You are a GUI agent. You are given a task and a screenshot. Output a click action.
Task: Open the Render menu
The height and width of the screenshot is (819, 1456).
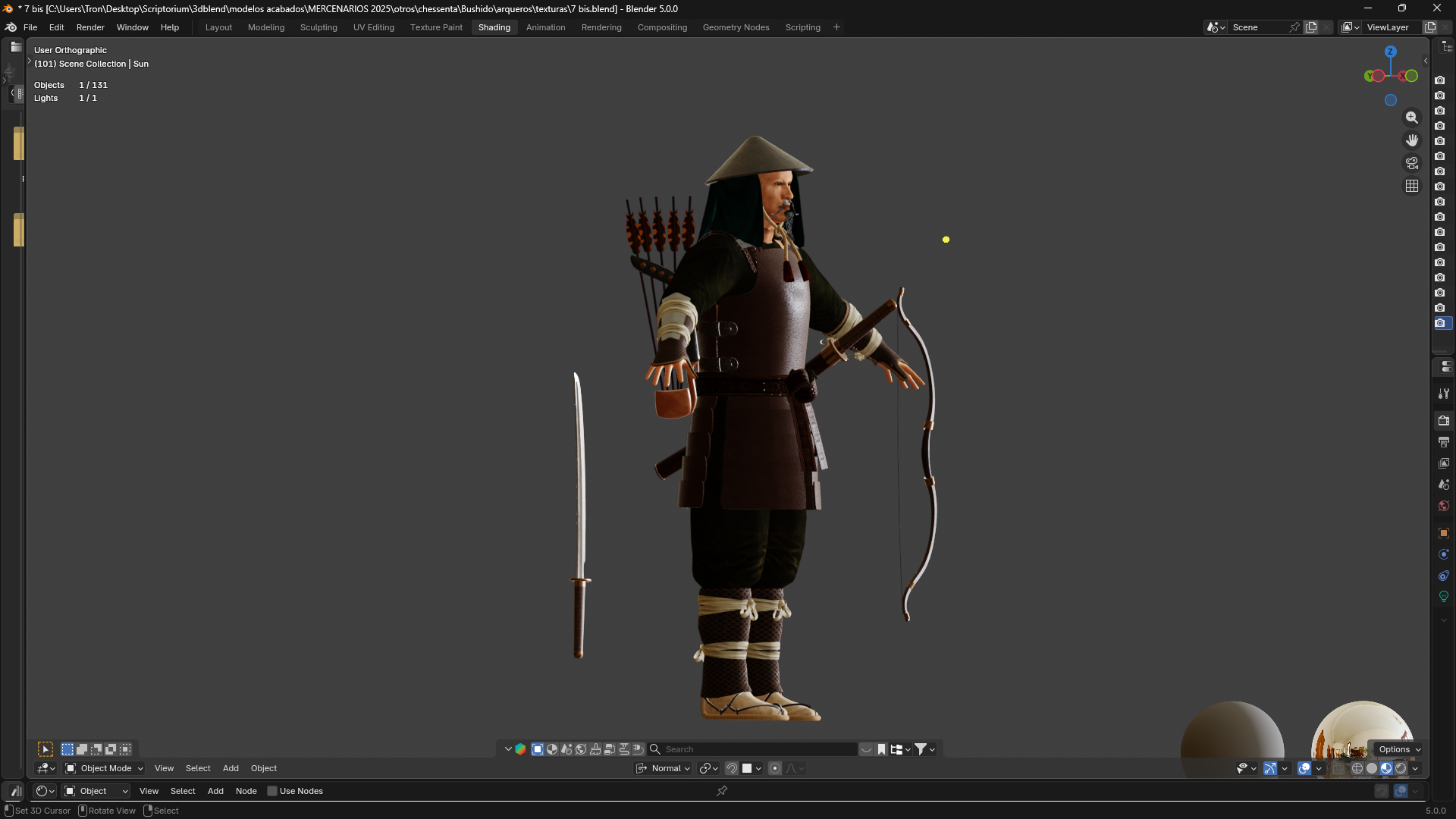click(90, 27)
